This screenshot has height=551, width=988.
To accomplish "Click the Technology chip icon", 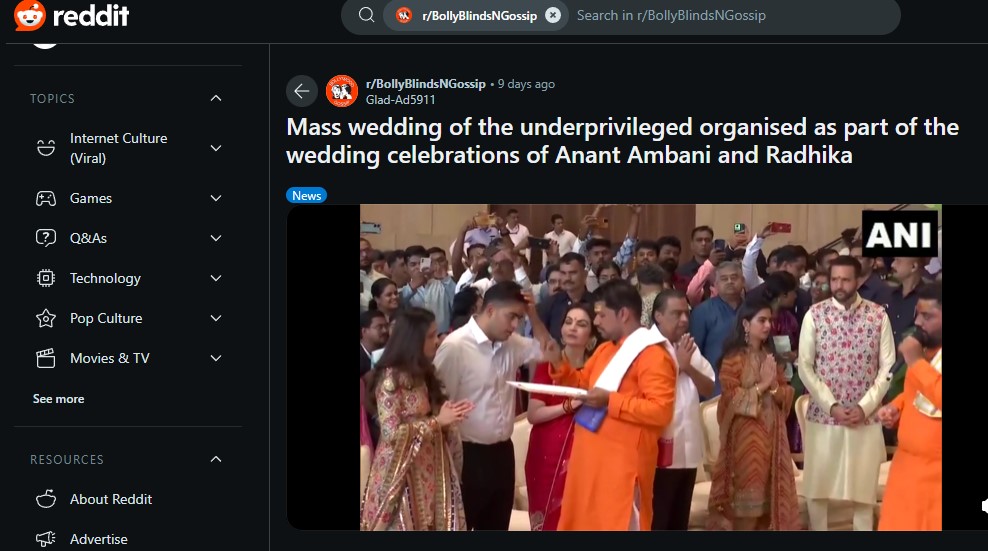I will [46, 278].
